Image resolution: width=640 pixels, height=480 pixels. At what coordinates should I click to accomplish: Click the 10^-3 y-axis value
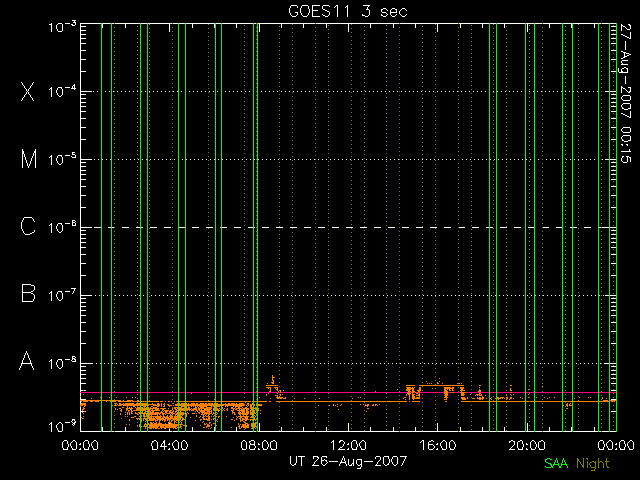[x=62, y=27]
